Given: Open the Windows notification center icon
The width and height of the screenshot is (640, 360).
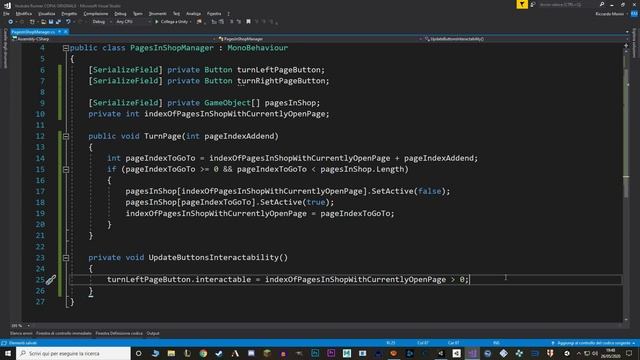Looking at the screenshot, I should [629, 353].
